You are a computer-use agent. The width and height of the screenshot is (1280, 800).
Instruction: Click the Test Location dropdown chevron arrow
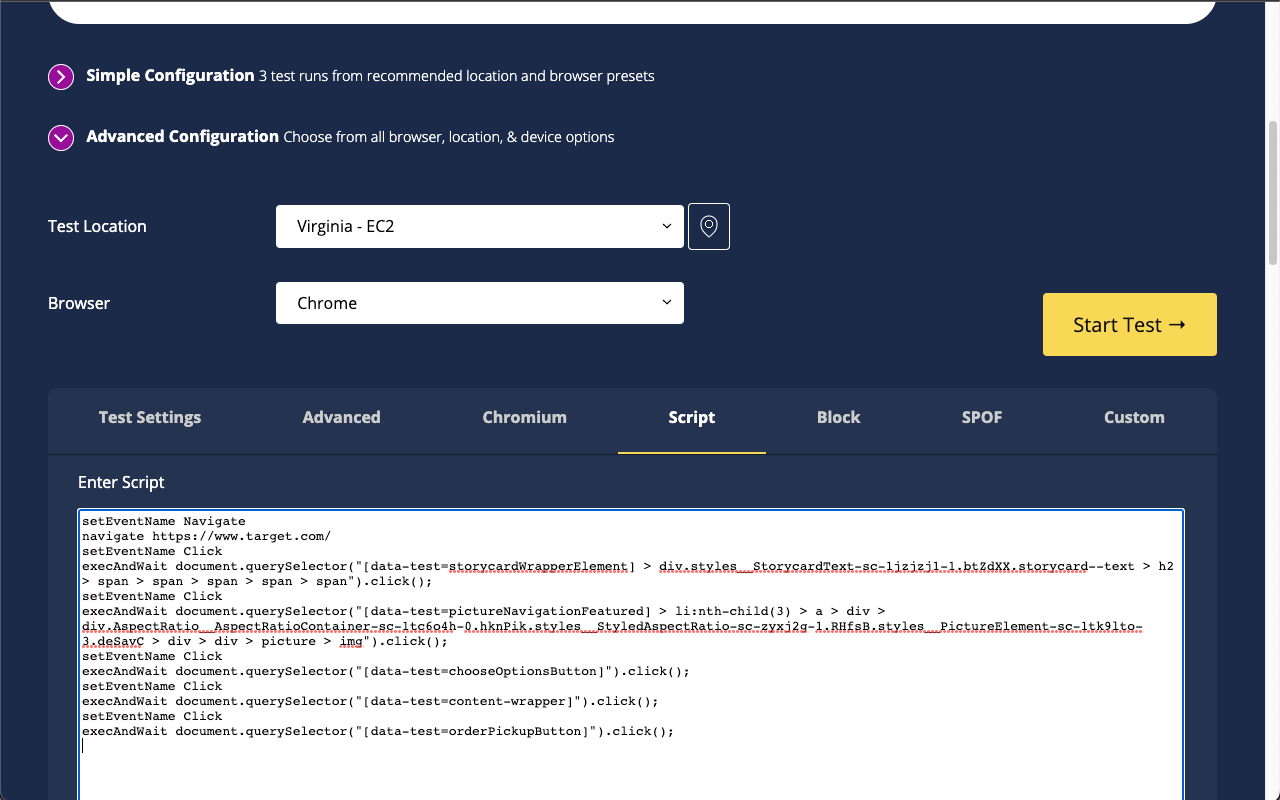pyautogui.click(x=667, y=226)
